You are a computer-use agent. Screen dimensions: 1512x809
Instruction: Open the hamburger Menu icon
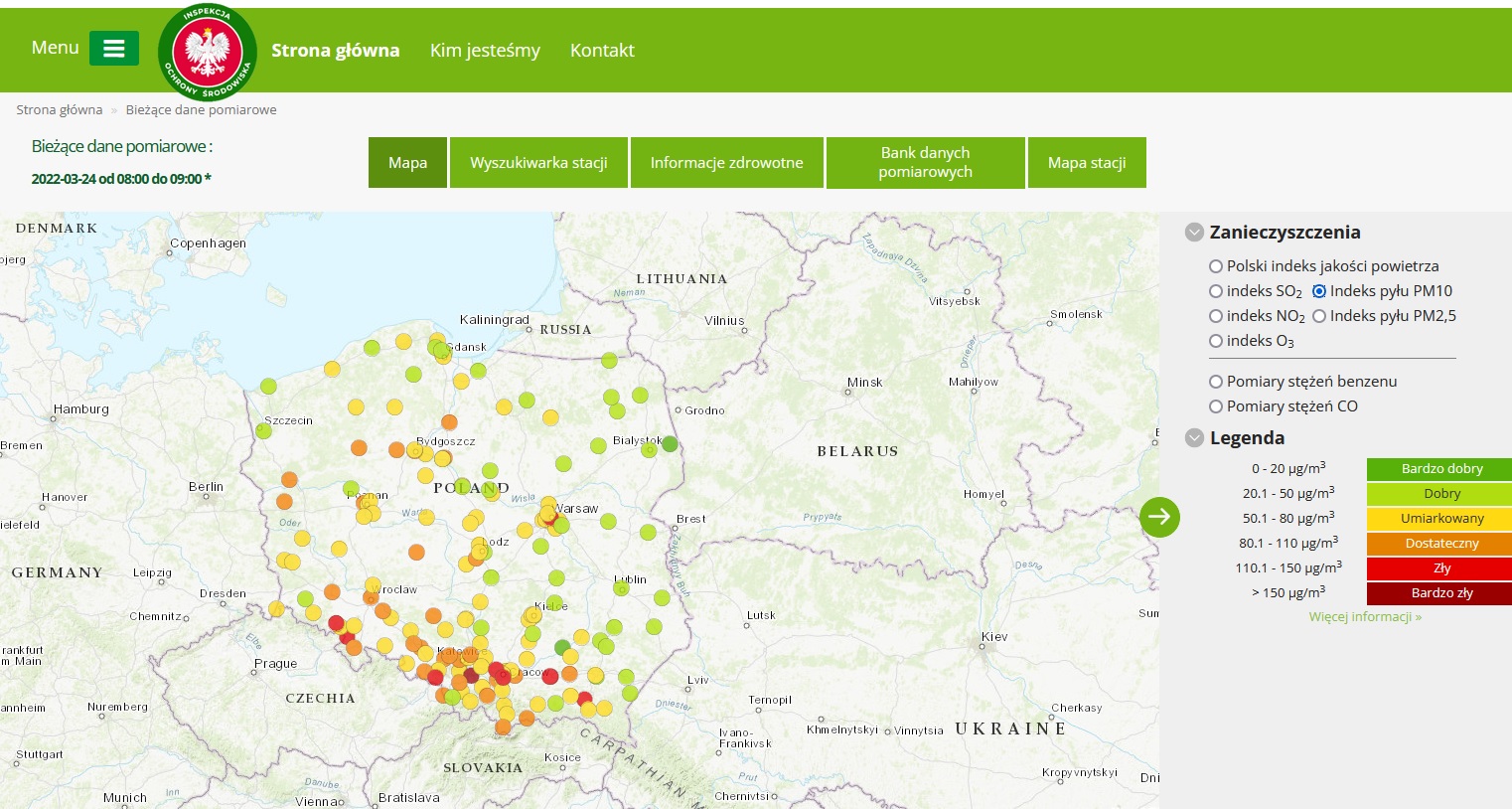pos(114,48)
